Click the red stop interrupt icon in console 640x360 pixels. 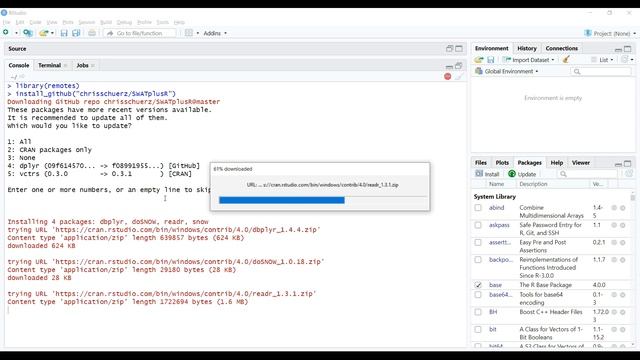(448, 76)
